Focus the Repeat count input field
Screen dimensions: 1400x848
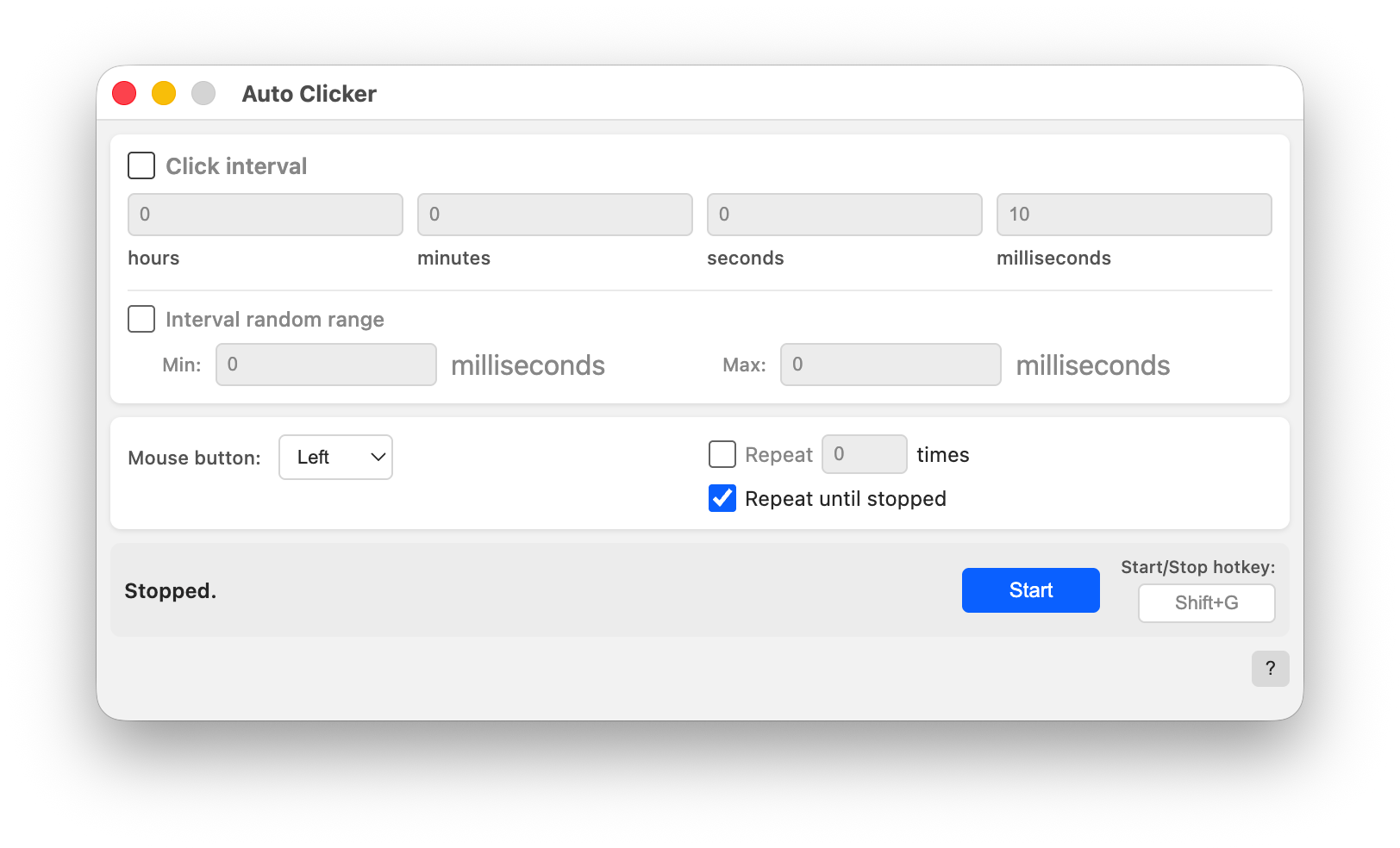point(864,454)
